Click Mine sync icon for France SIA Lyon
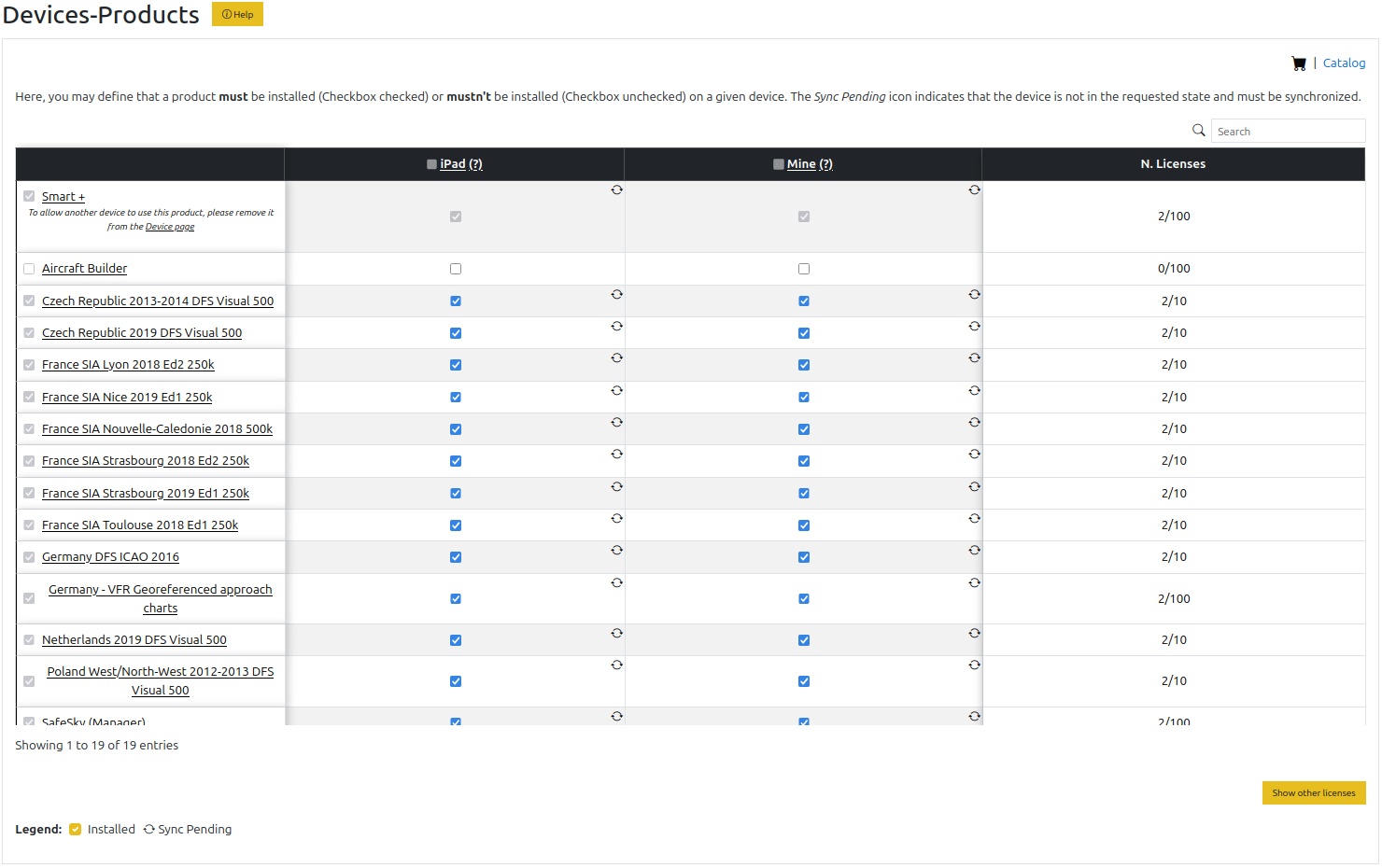The image size is (1382, 868). coord(975,357)
